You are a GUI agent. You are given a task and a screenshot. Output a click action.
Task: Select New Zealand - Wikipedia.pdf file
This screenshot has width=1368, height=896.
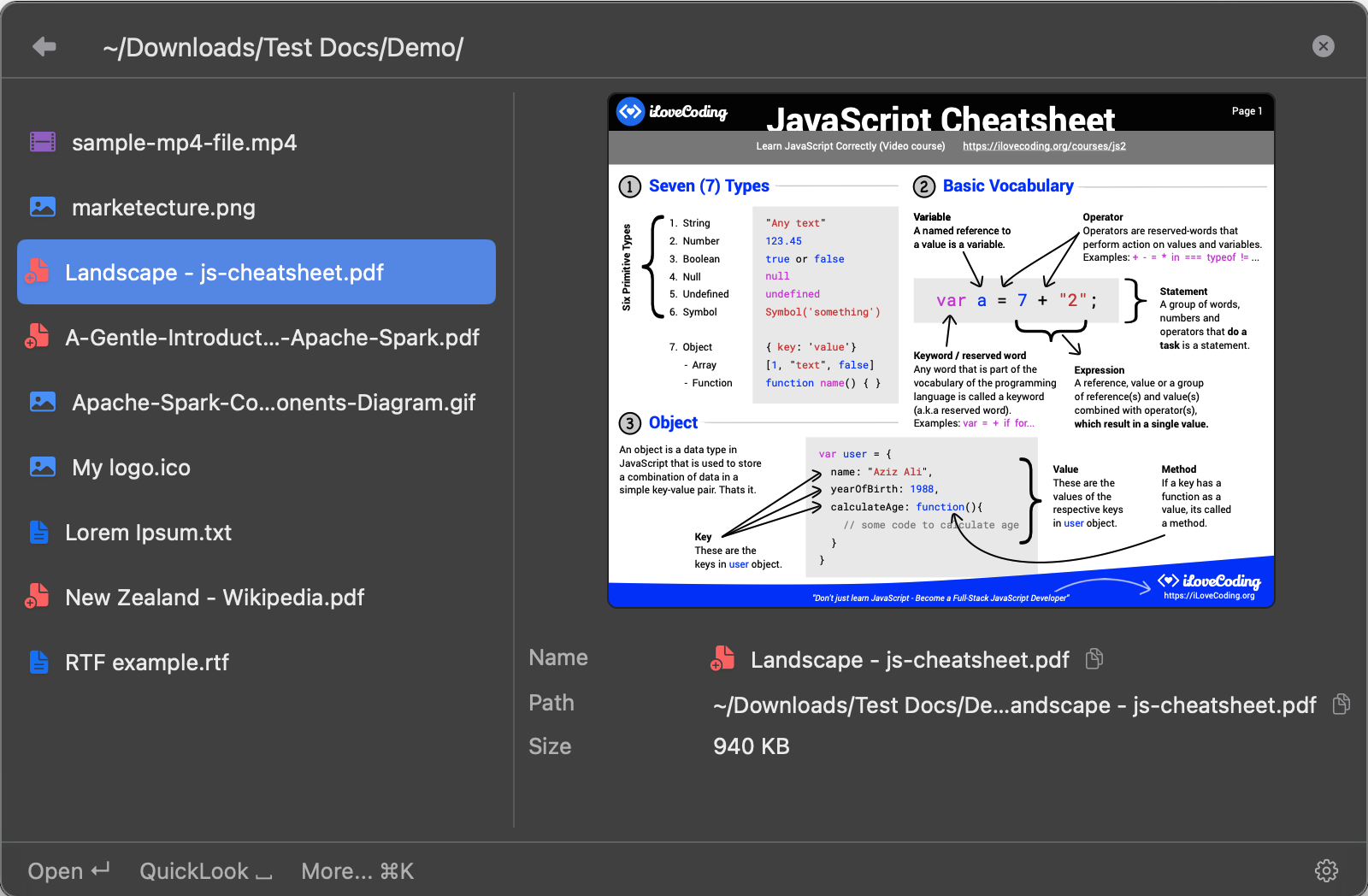[x=256, y=597]
